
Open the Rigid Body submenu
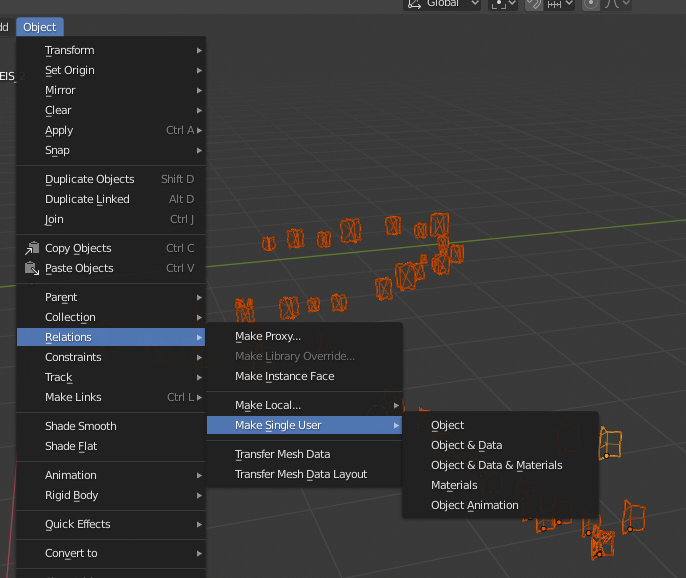(111, 495)
